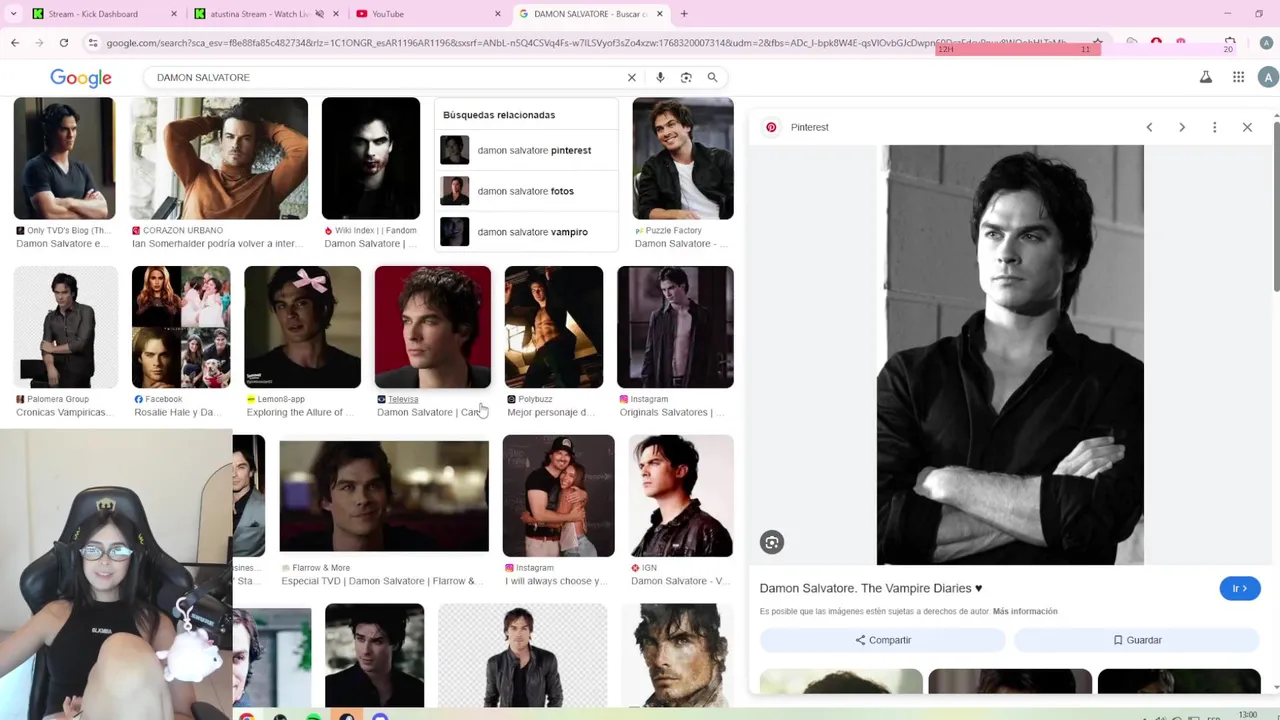Close the atustina Stream tab
Viewport: 1280px width, 720px height.
(336, 14)
